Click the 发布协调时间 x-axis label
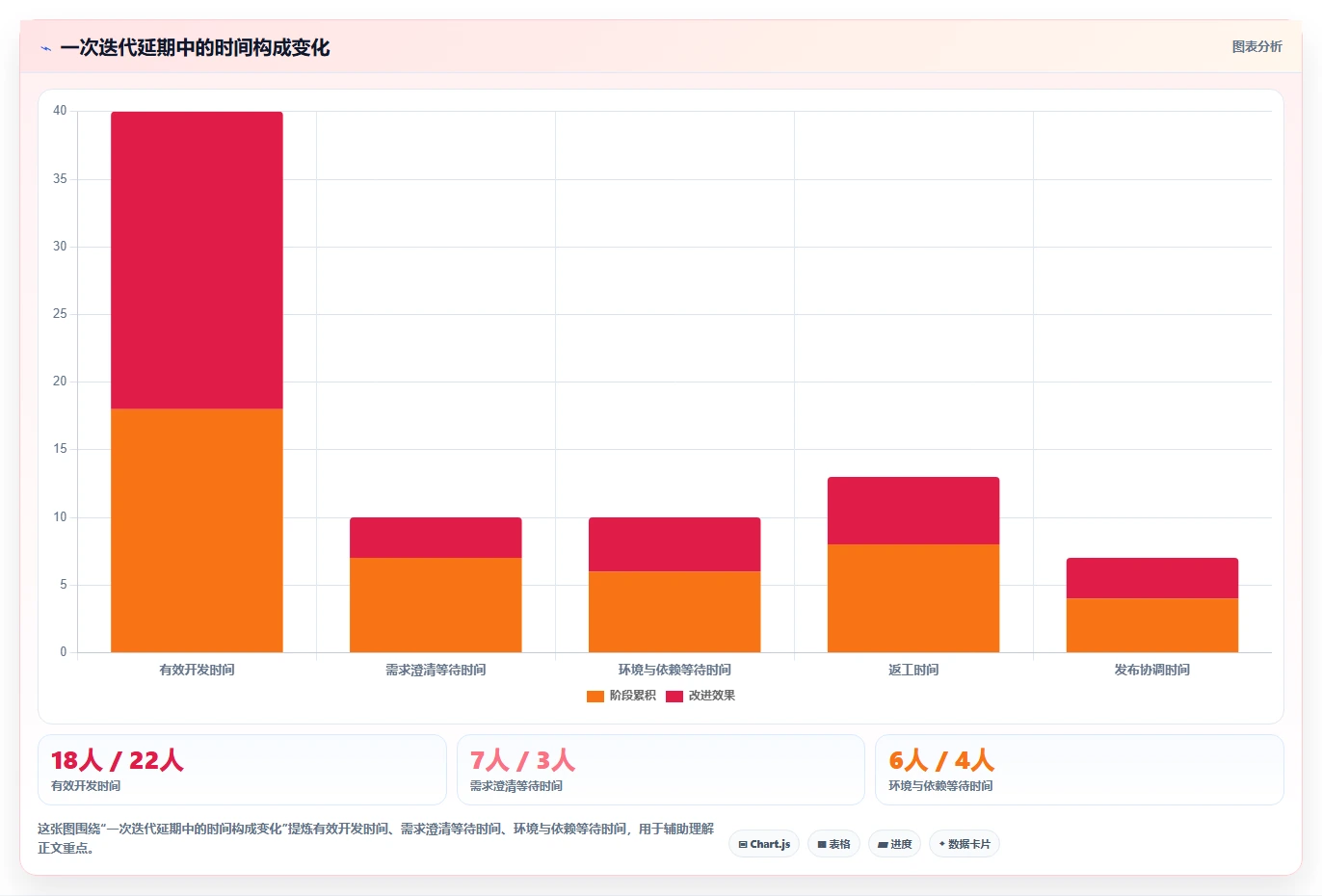Viewport: 1322px width, 896px height. 1152,670
